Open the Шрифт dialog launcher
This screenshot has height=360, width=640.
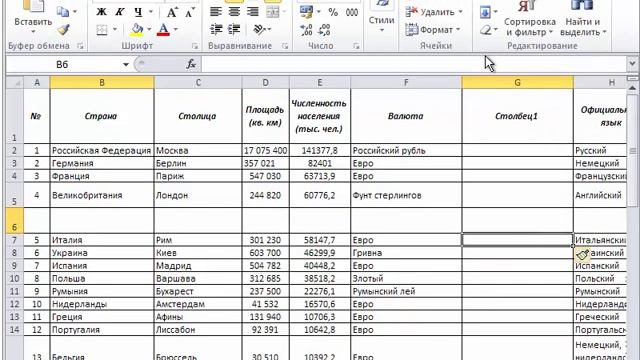tap(195, 46)
